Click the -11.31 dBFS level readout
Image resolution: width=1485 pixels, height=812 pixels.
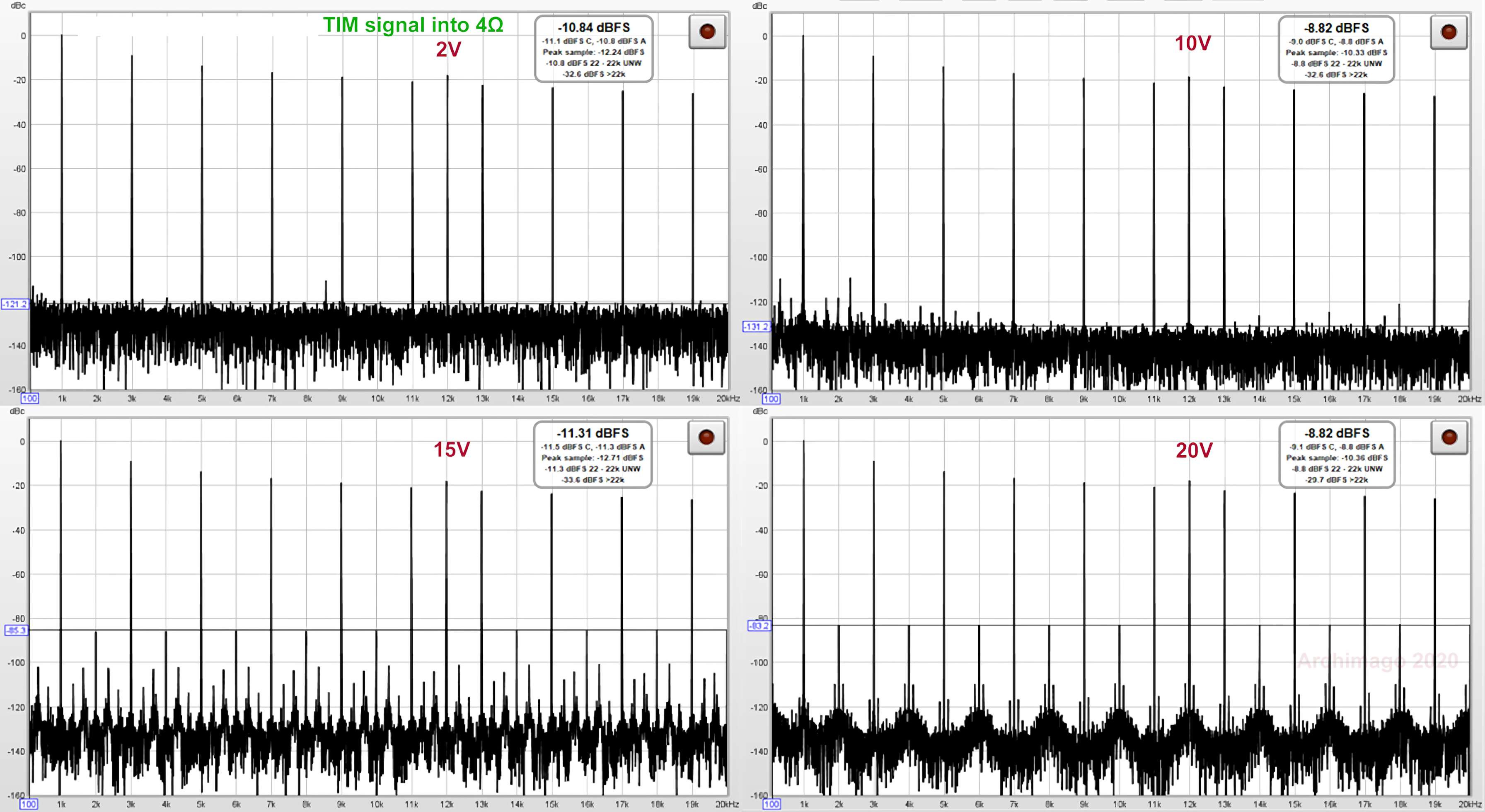click(593, 433)
